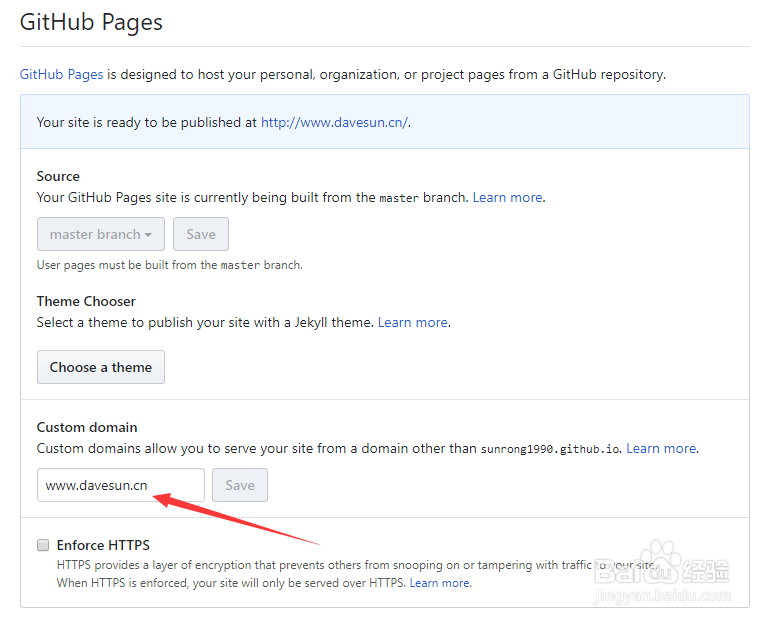Tick the Enforce HTTPS checkbox
The image size is (775, 623).
pos(43,545)
